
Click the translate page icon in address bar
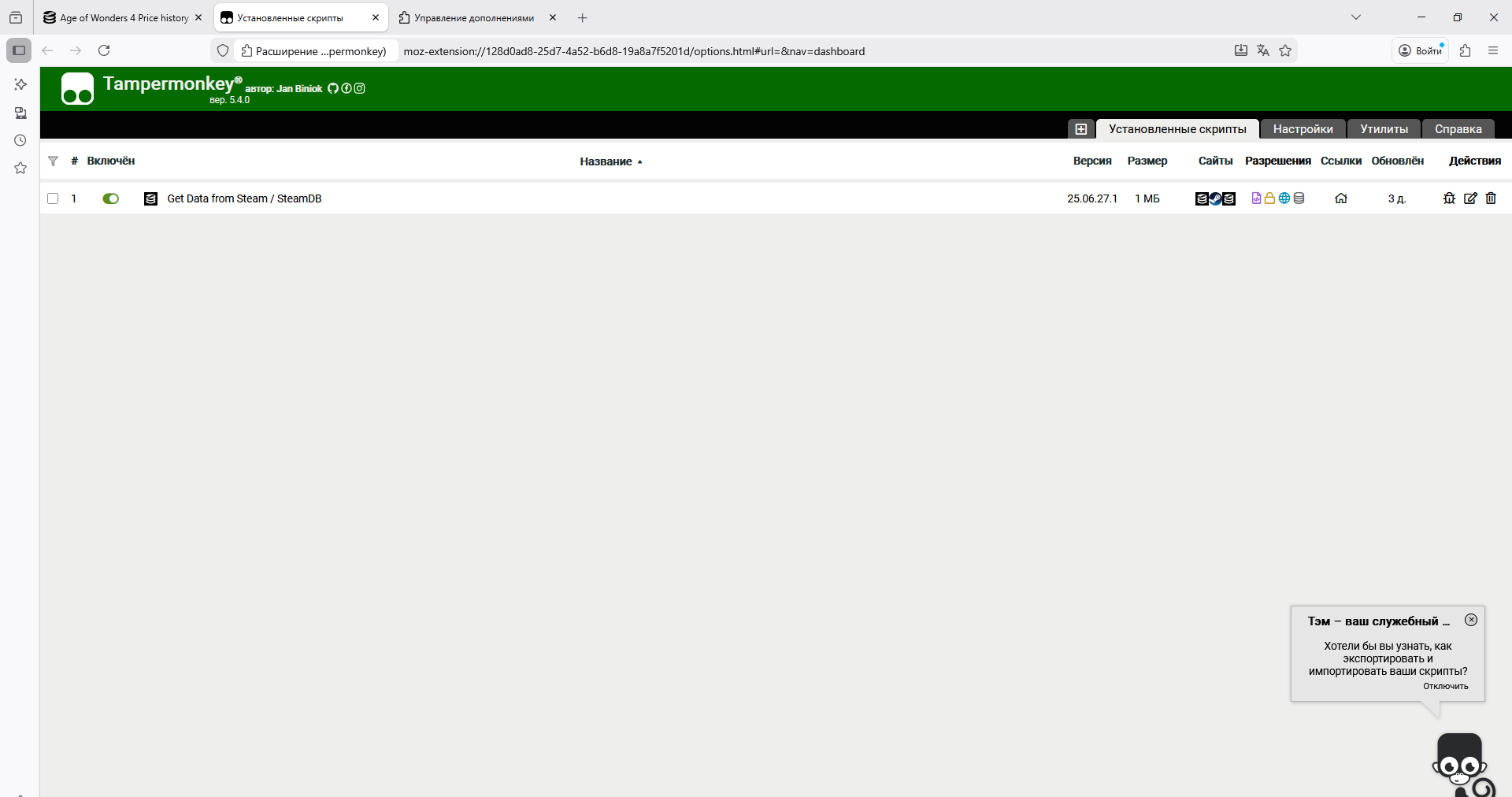click(x=1263, y=50)
